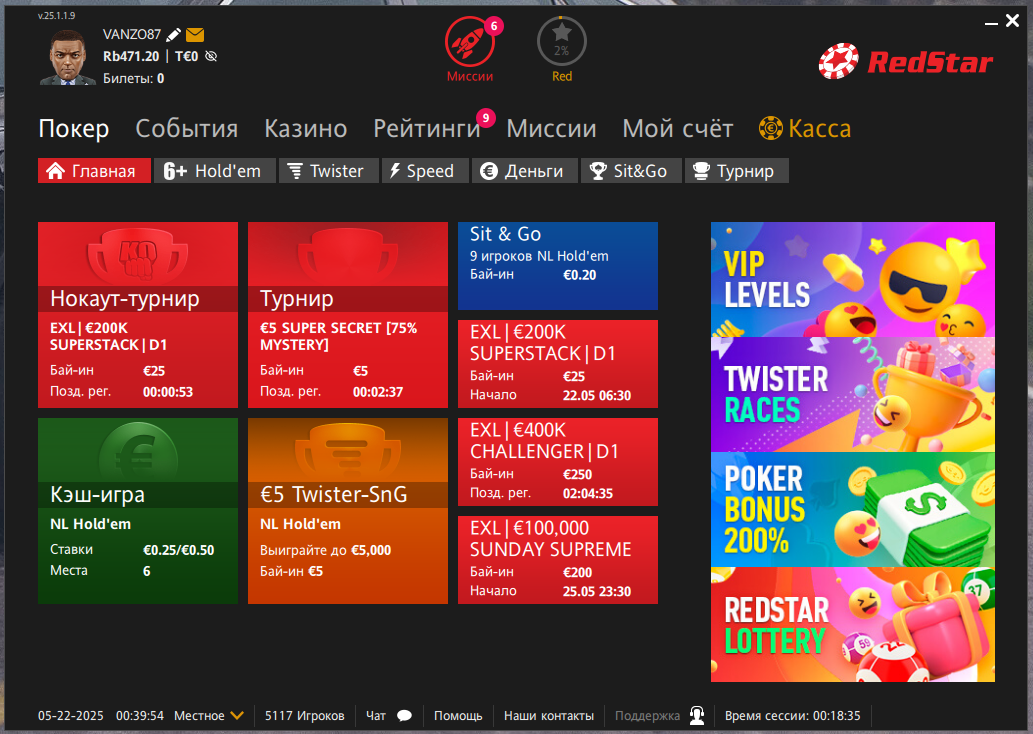Screen dimensions: 1033x734
Task: Edit the username with the pencil icon
Action: point(173,35)
